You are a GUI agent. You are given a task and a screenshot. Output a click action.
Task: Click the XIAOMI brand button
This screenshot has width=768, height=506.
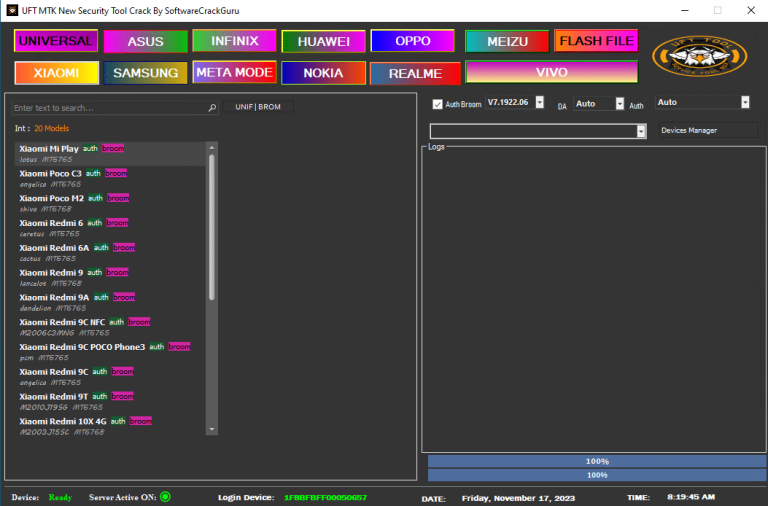[56, 73]
